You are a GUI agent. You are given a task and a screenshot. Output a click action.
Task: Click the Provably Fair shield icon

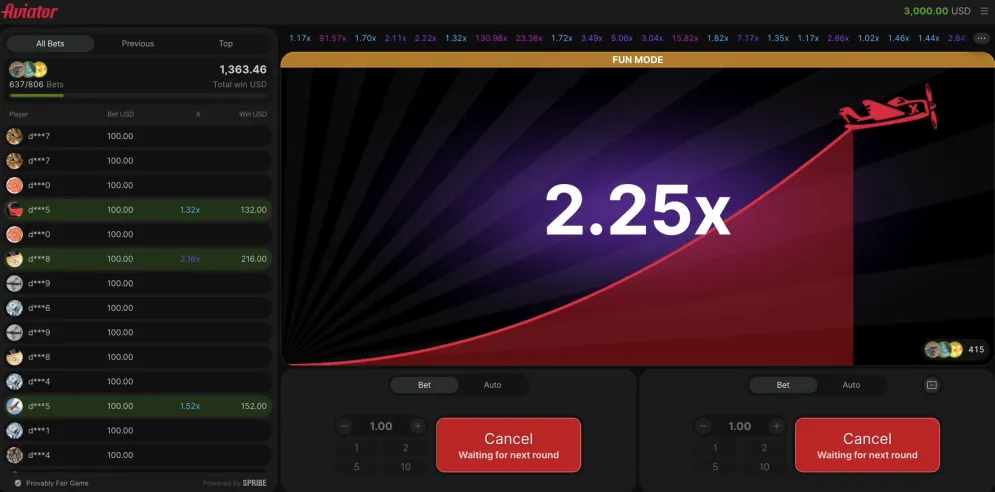pos(18,483)
